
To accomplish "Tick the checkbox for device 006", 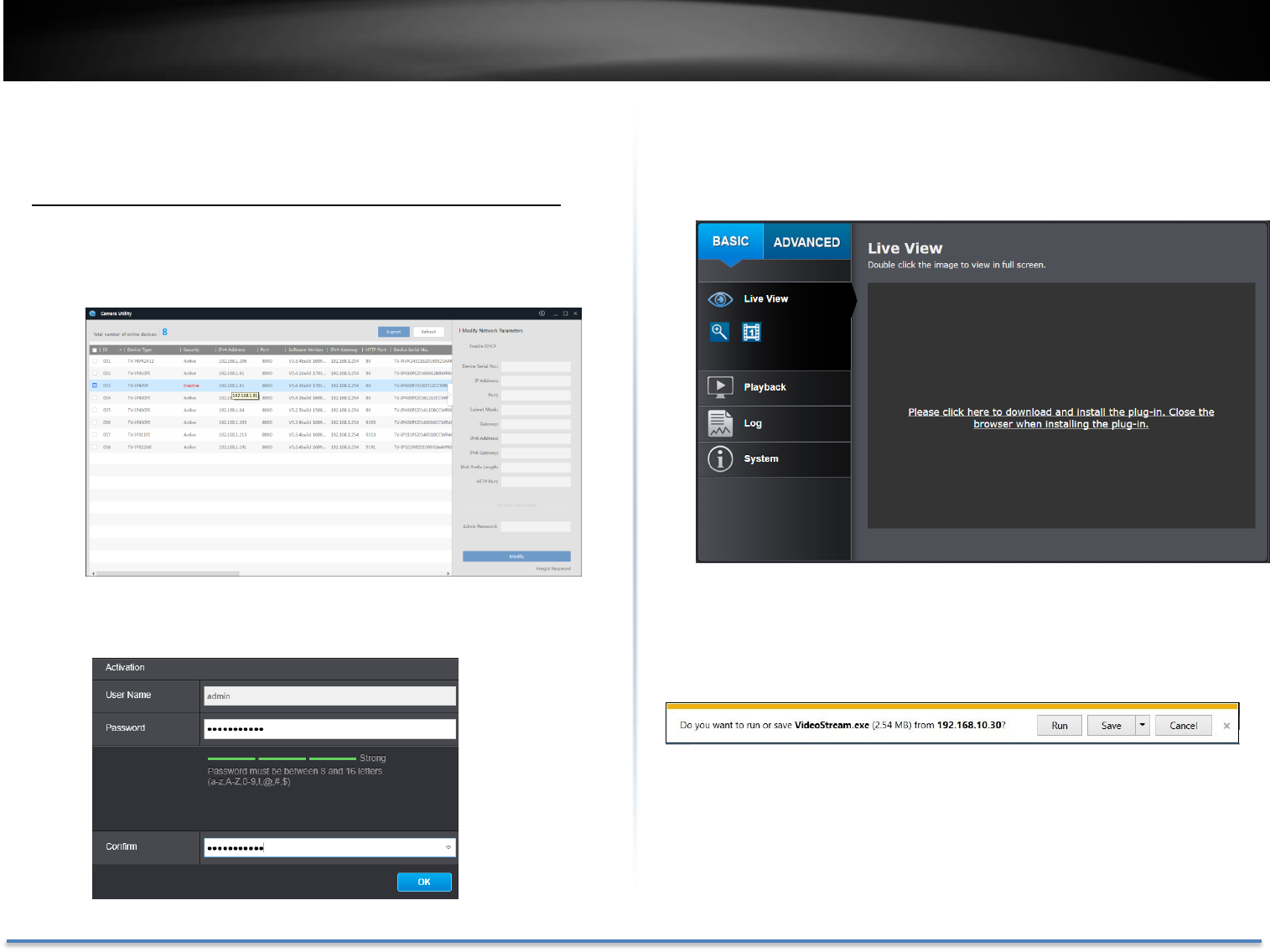I will (95, 422).
